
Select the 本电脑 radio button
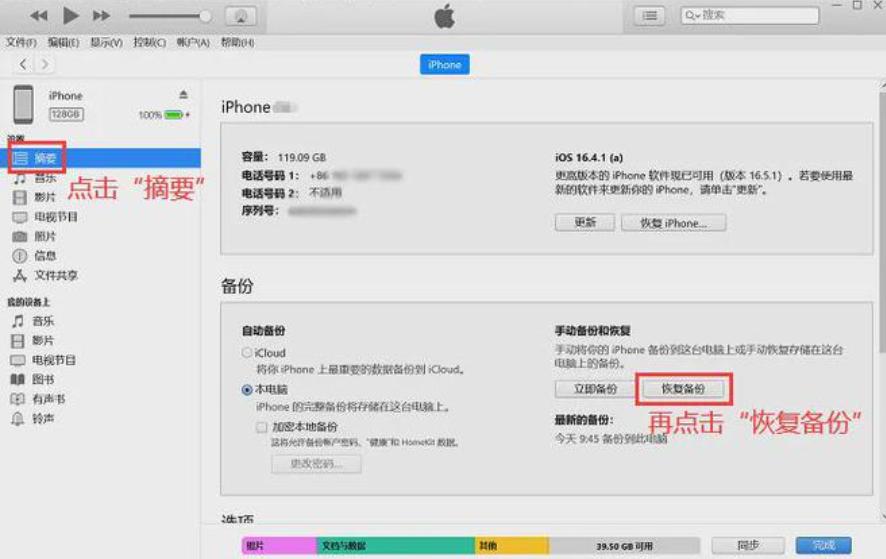click(247, 389)
